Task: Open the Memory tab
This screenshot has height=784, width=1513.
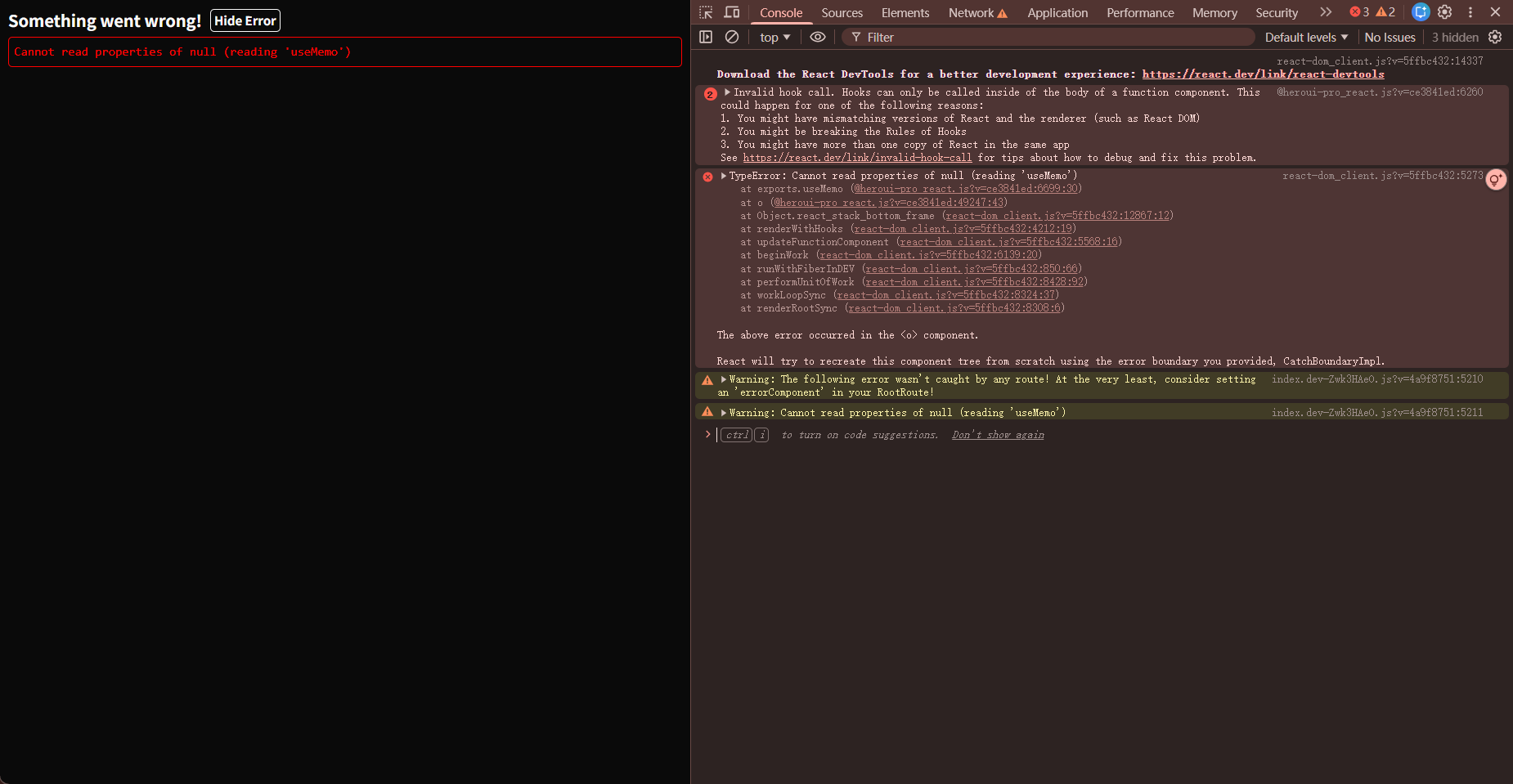Action: 1214,13
